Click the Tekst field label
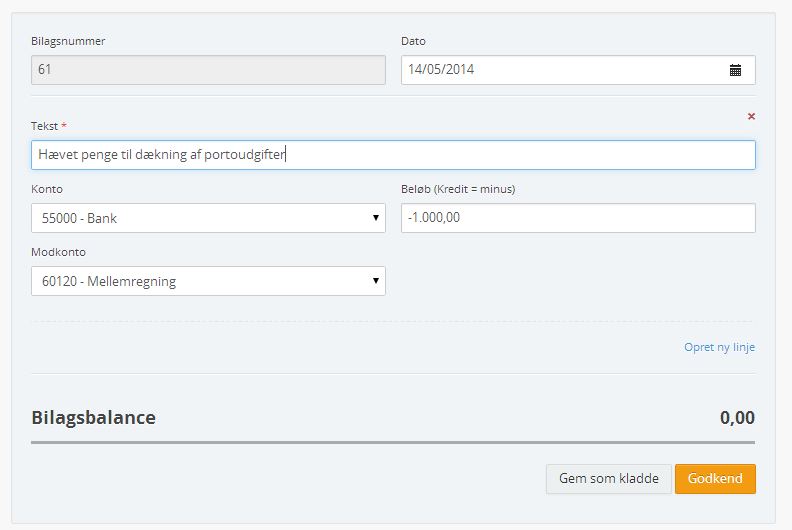The image size is (792, 530). pos(44,126)
